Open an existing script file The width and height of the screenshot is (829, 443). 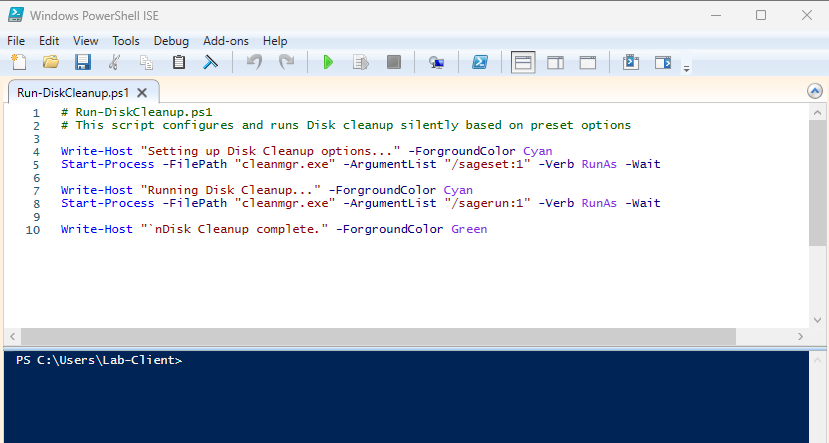(x=51, y=62)
